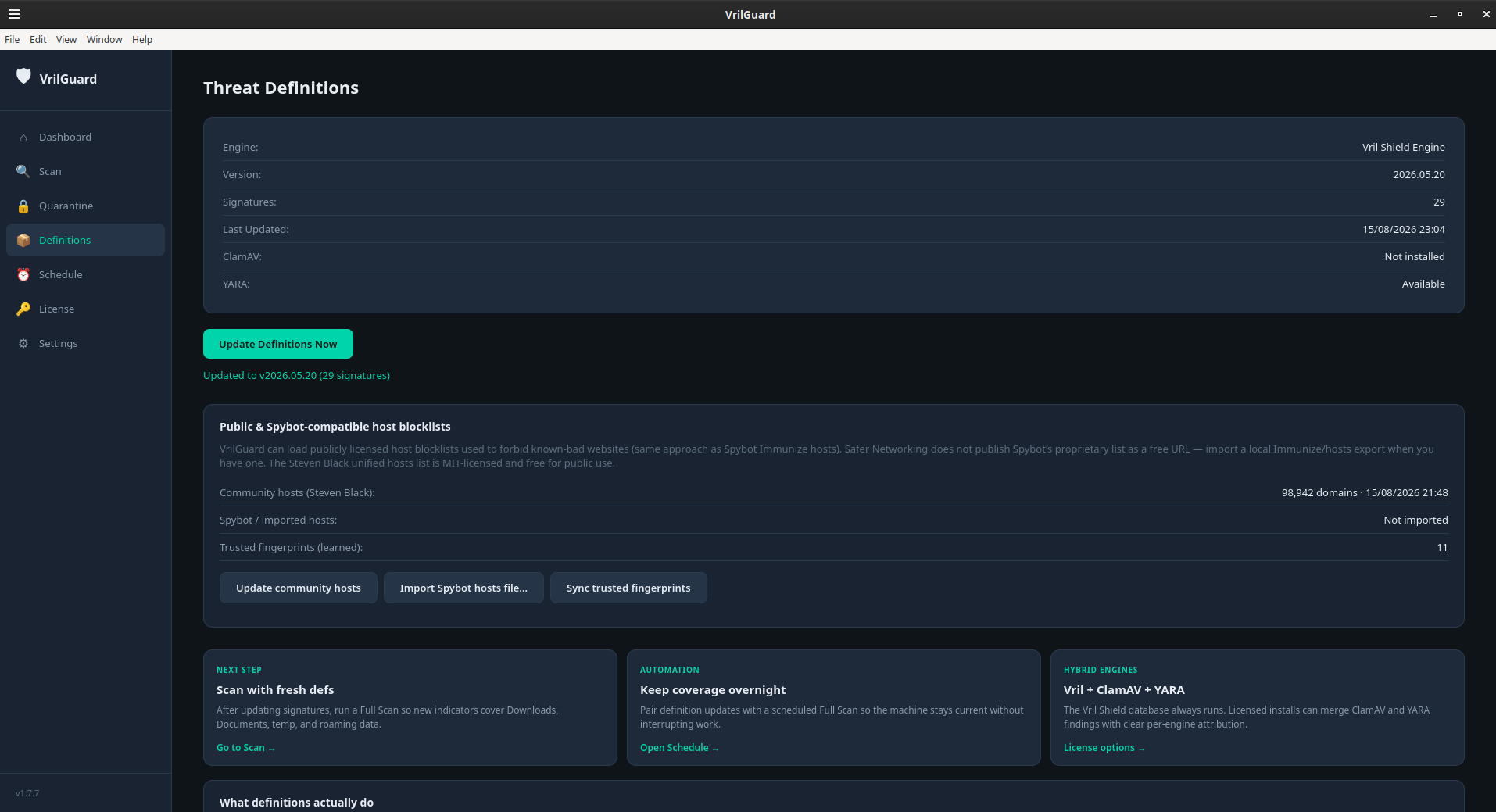The height and width of the screenshot is (812, 1496).
Task: Click the ClamAV Not installed status
Action: 1415,256
